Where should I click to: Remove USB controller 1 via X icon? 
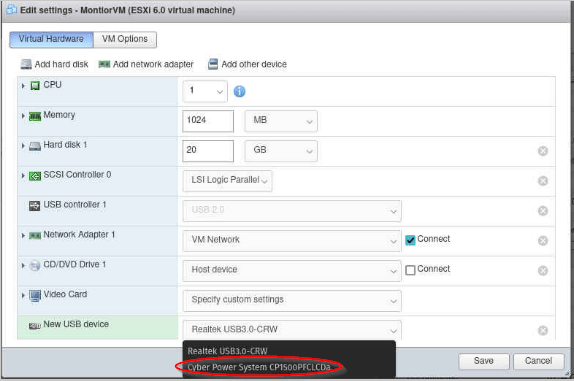pos(543,211)
